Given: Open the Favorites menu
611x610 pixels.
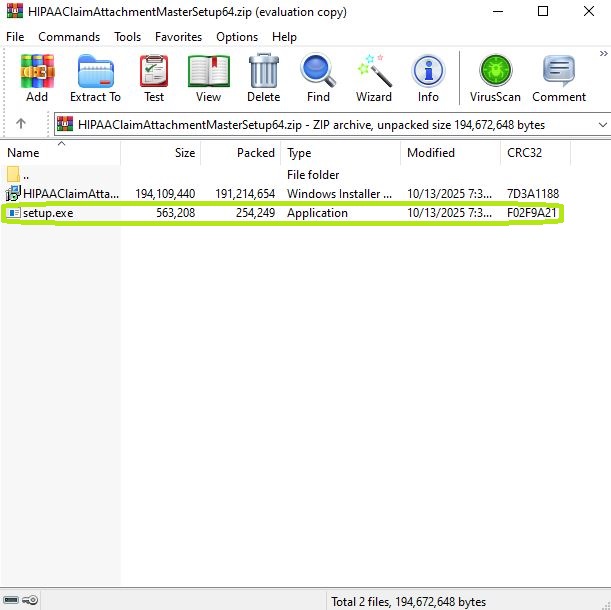Looking at the screenshot, I should pyautogui.click(x=178, y=37).
